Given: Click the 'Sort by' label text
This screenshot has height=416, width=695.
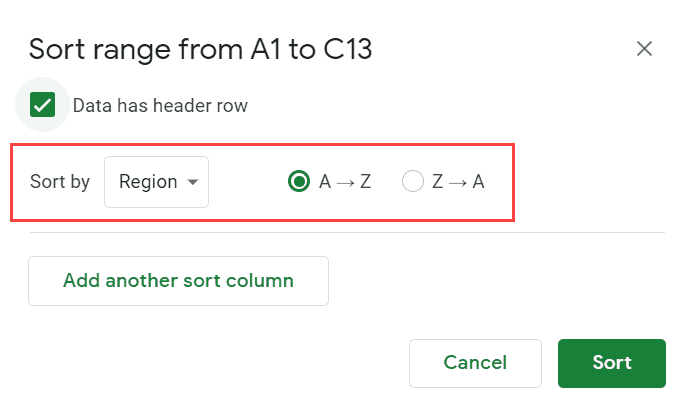Looking at the screenshot, I should point(60,182).
